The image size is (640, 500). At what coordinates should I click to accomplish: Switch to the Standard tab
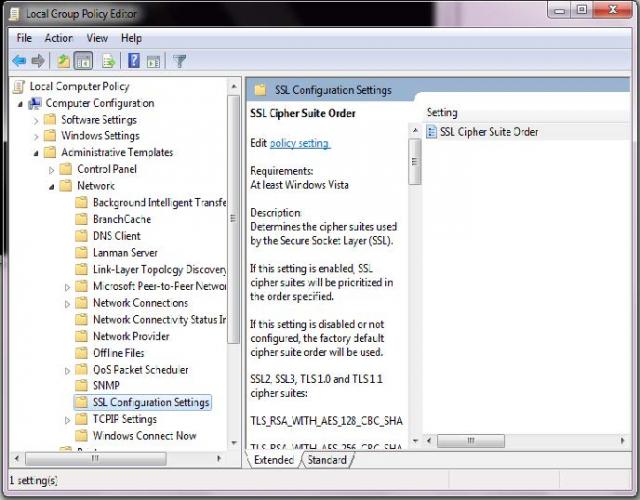click(327, 460)
